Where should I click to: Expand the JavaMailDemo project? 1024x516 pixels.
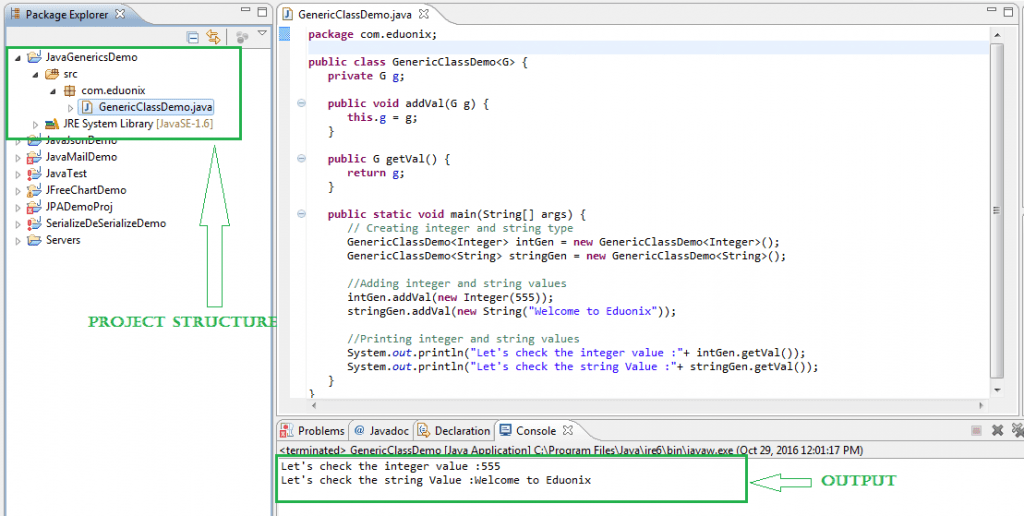[x=18, y=157]
